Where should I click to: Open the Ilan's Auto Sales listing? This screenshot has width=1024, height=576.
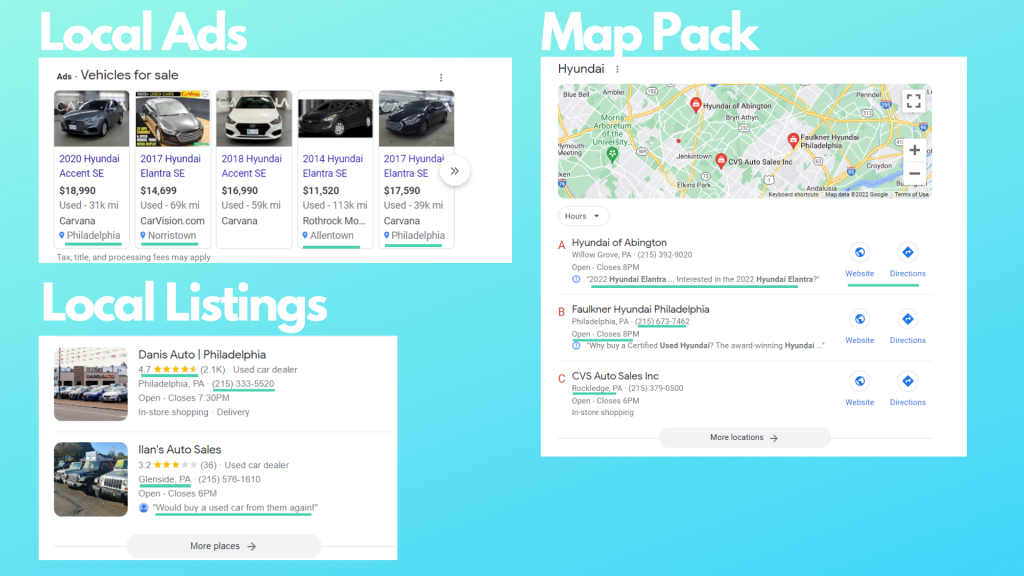[180, 450]
